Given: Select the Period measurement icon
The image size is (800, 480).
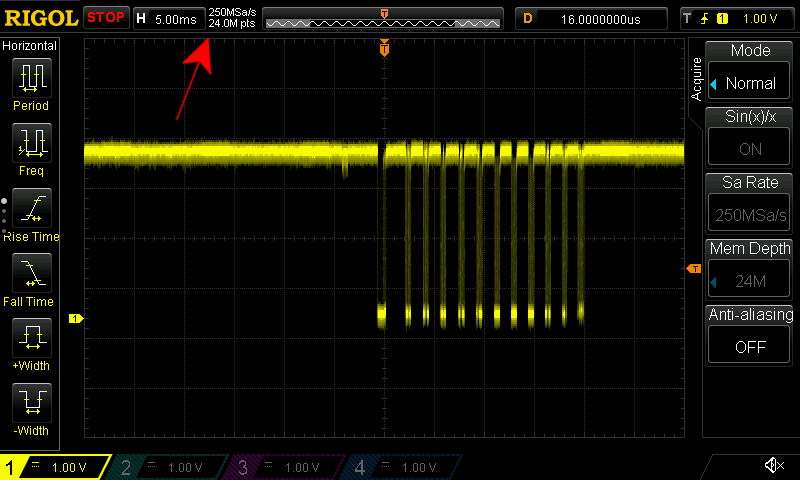Looking at the screenshot, I should [32, 78].
